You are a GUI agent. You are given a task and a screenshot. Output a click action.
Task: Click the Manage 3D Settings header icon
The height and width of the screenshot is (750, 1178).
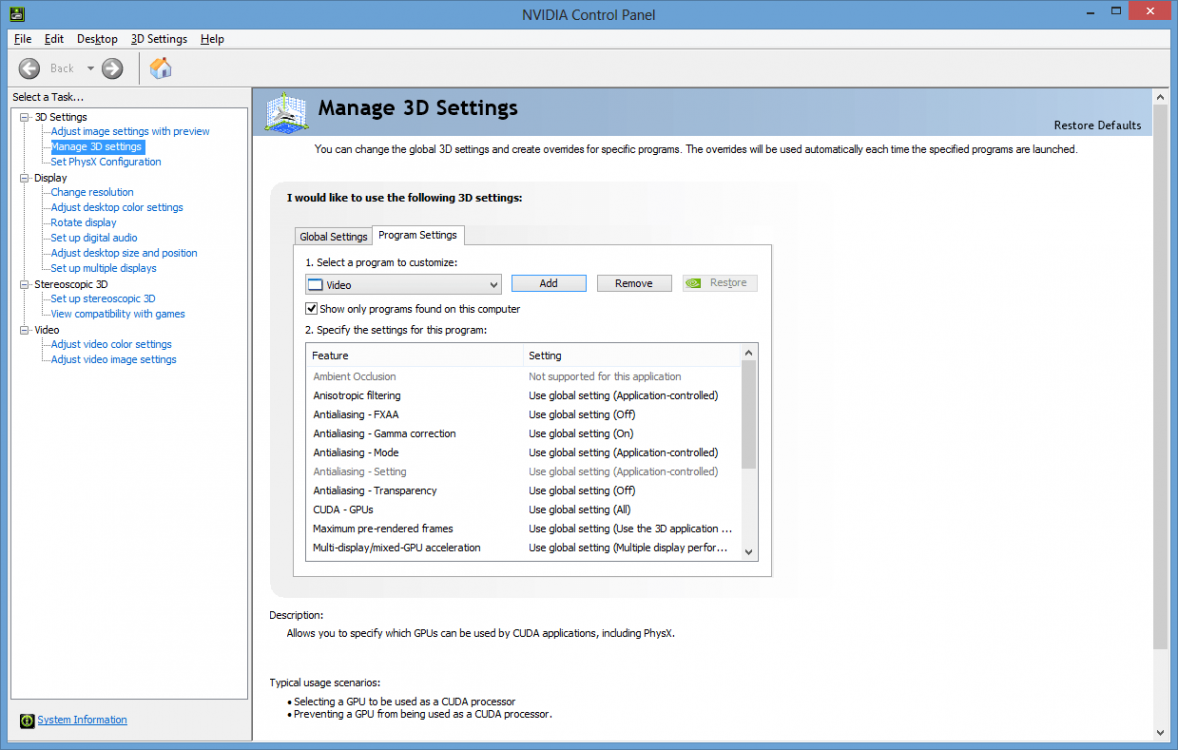[x=286, y=113]
